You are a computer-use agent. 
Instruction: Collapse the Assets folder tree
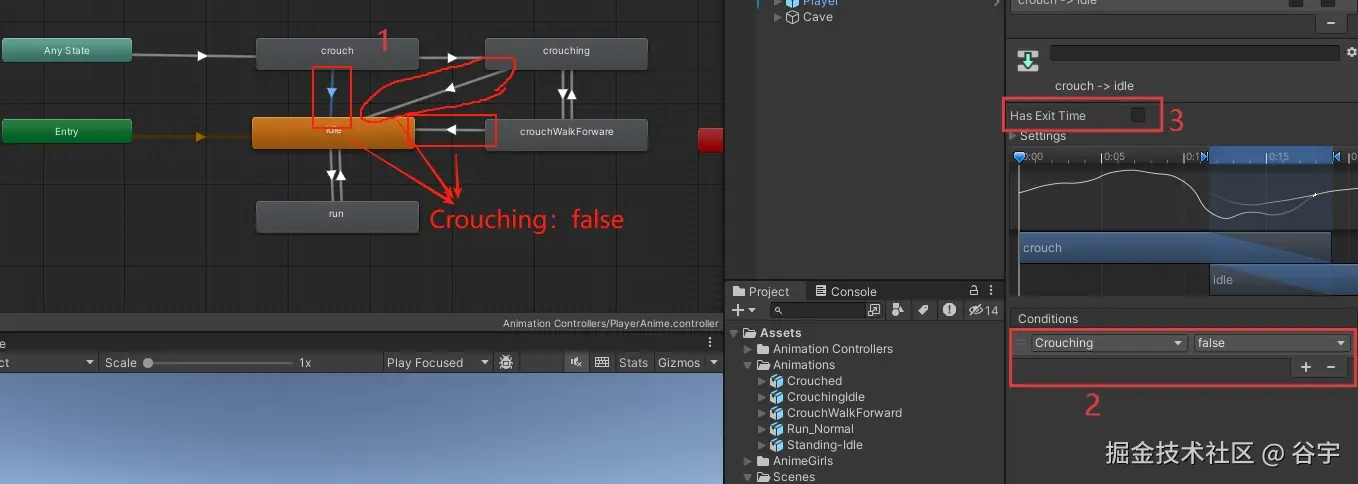point(734,333)
